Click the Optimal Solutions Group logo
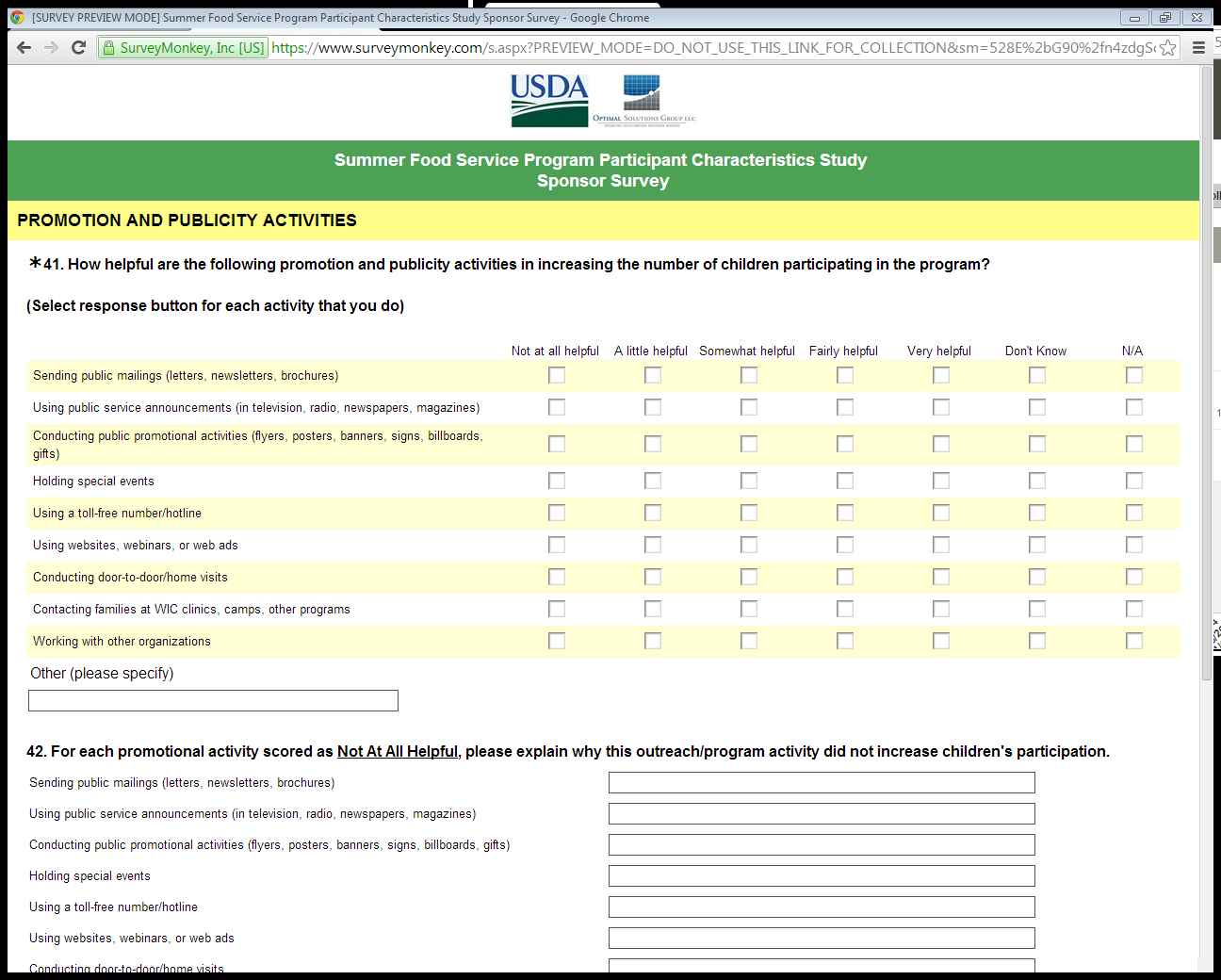The height and width of the screenshot is (980, 1221). [x=643, y=101]
